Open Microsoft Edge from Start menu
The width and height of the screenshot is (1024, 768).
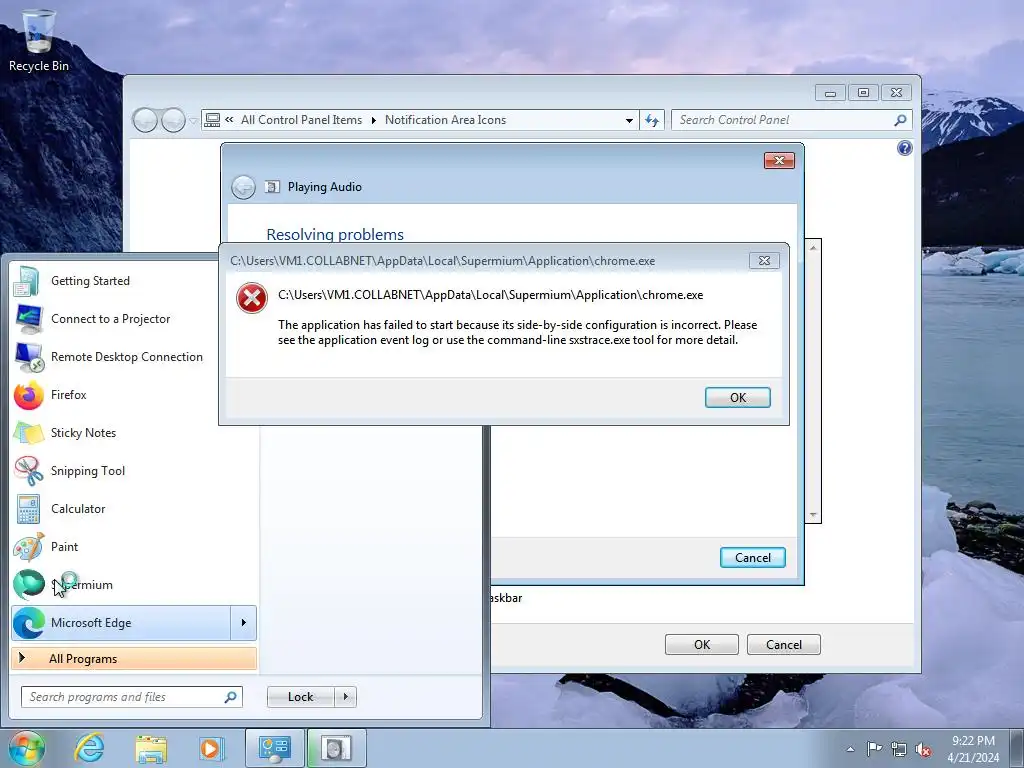pos(121,623)
